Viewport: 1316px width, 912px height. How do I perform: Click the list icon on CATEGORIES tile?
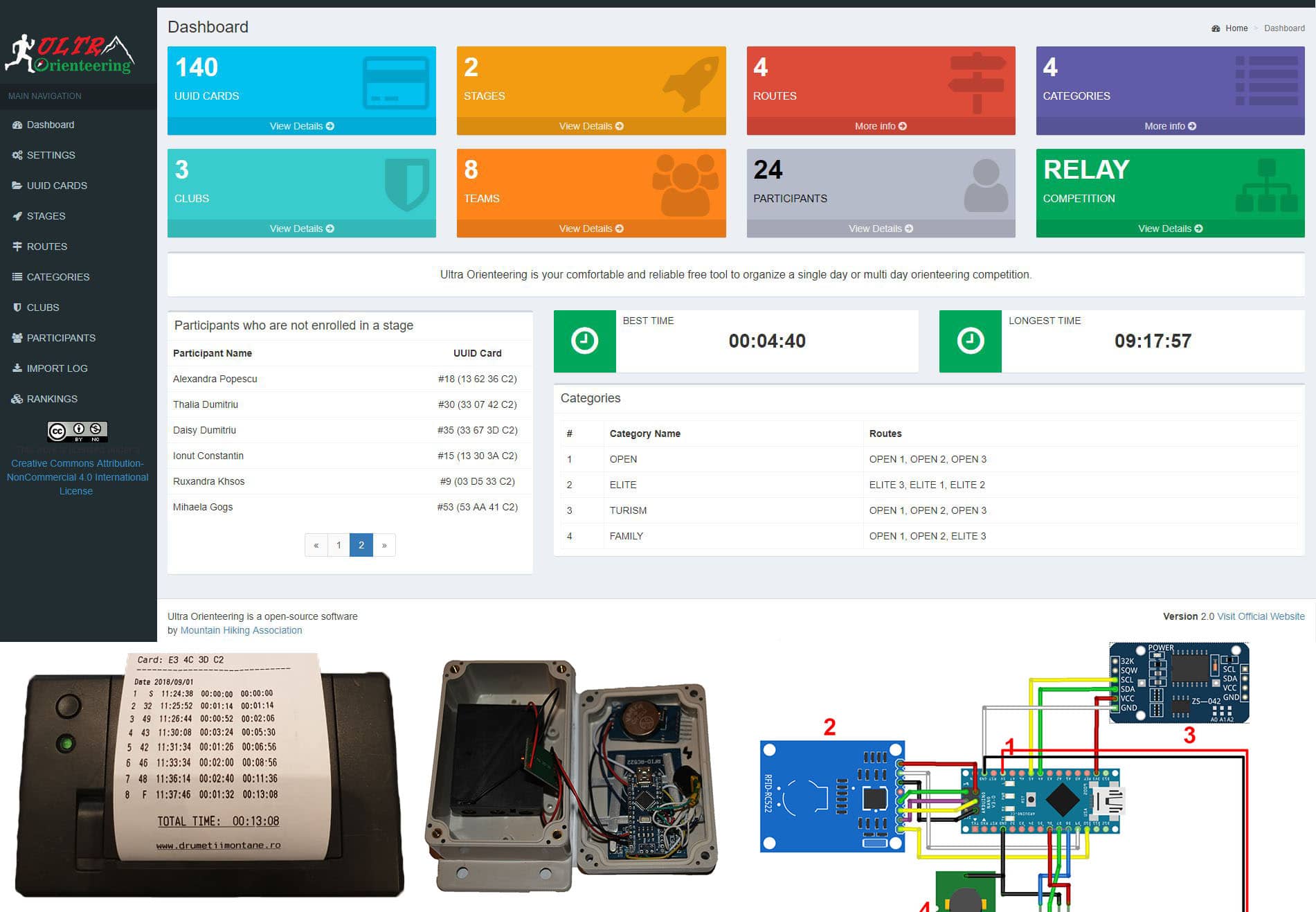(x=1267, y=81)
